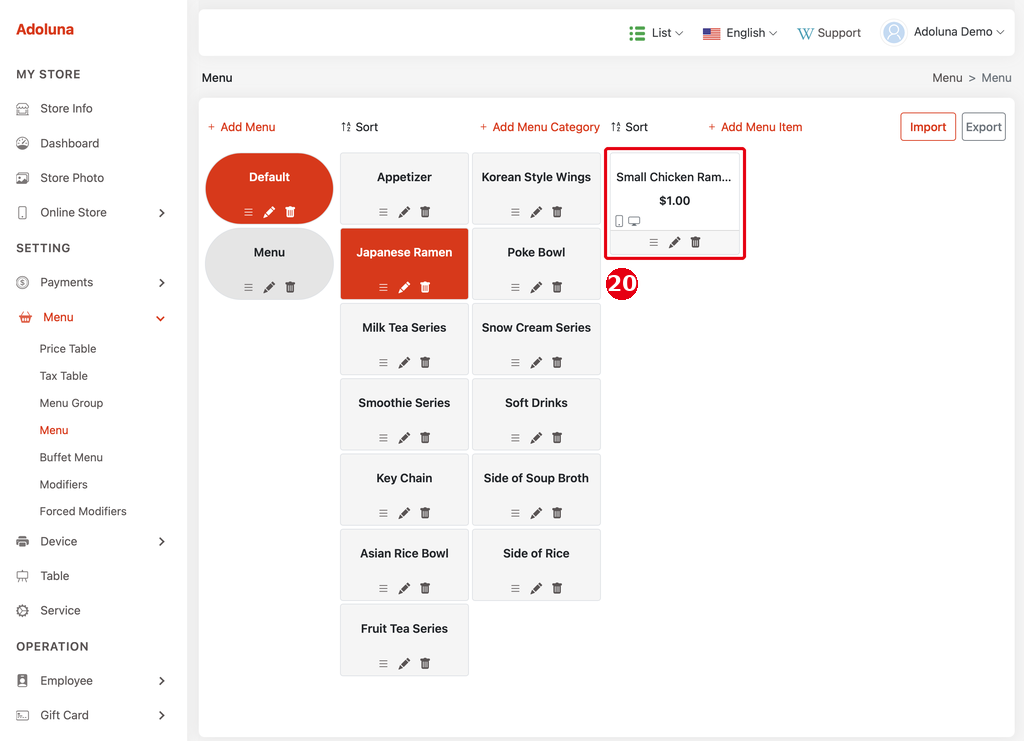Open Service settings in sidebar
The width and height of the screenshot is (1024, 741).
click(x=60, y=610)
